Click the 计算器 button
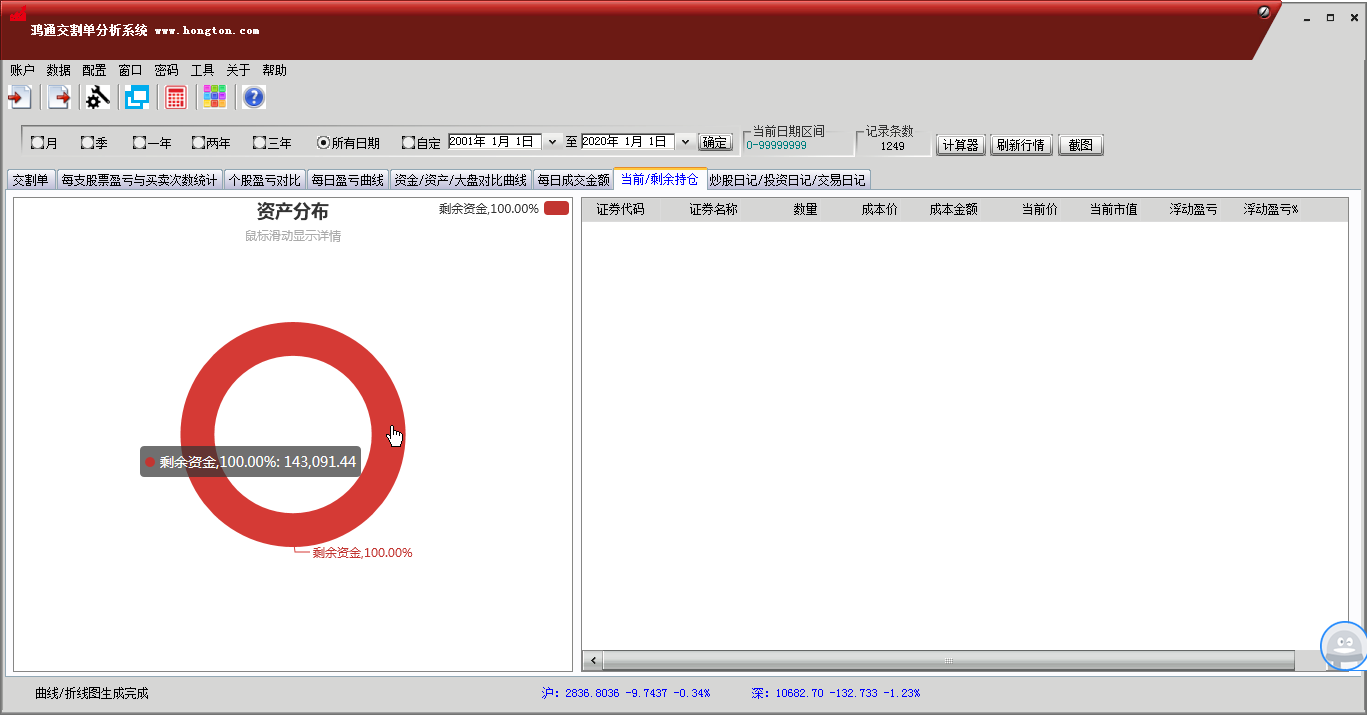This screenshot has width=1367, height=715. click(961, 145)
